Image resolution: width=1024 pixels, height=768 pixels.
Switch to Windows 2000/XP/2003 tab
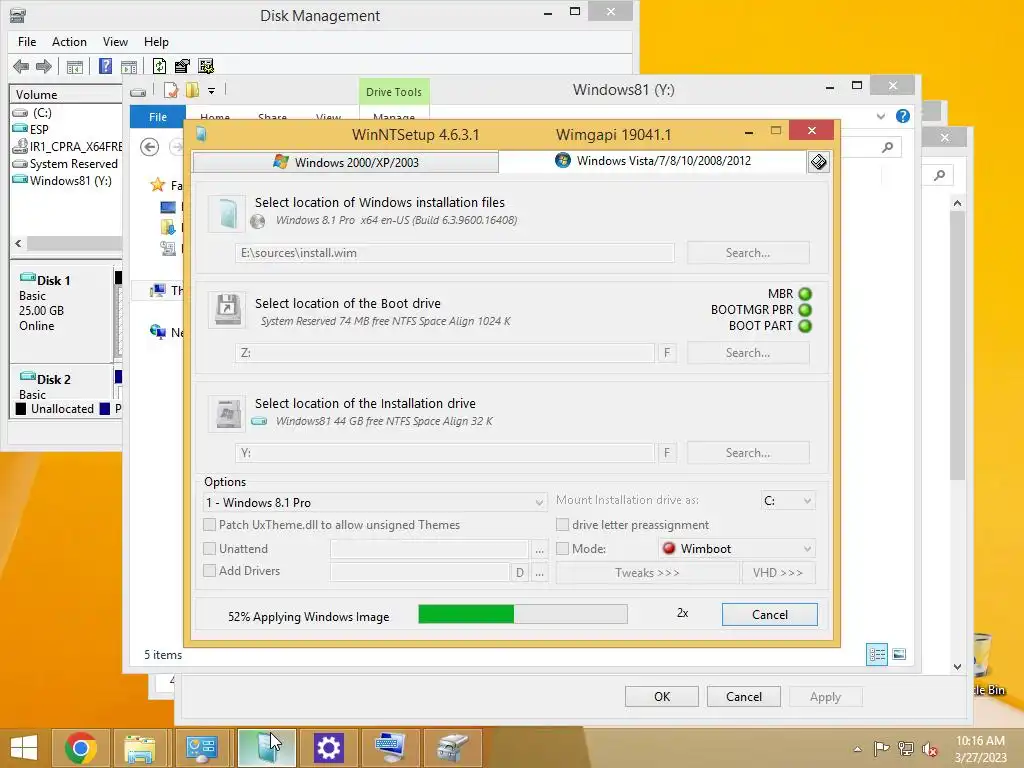click(x=345, y=162)
